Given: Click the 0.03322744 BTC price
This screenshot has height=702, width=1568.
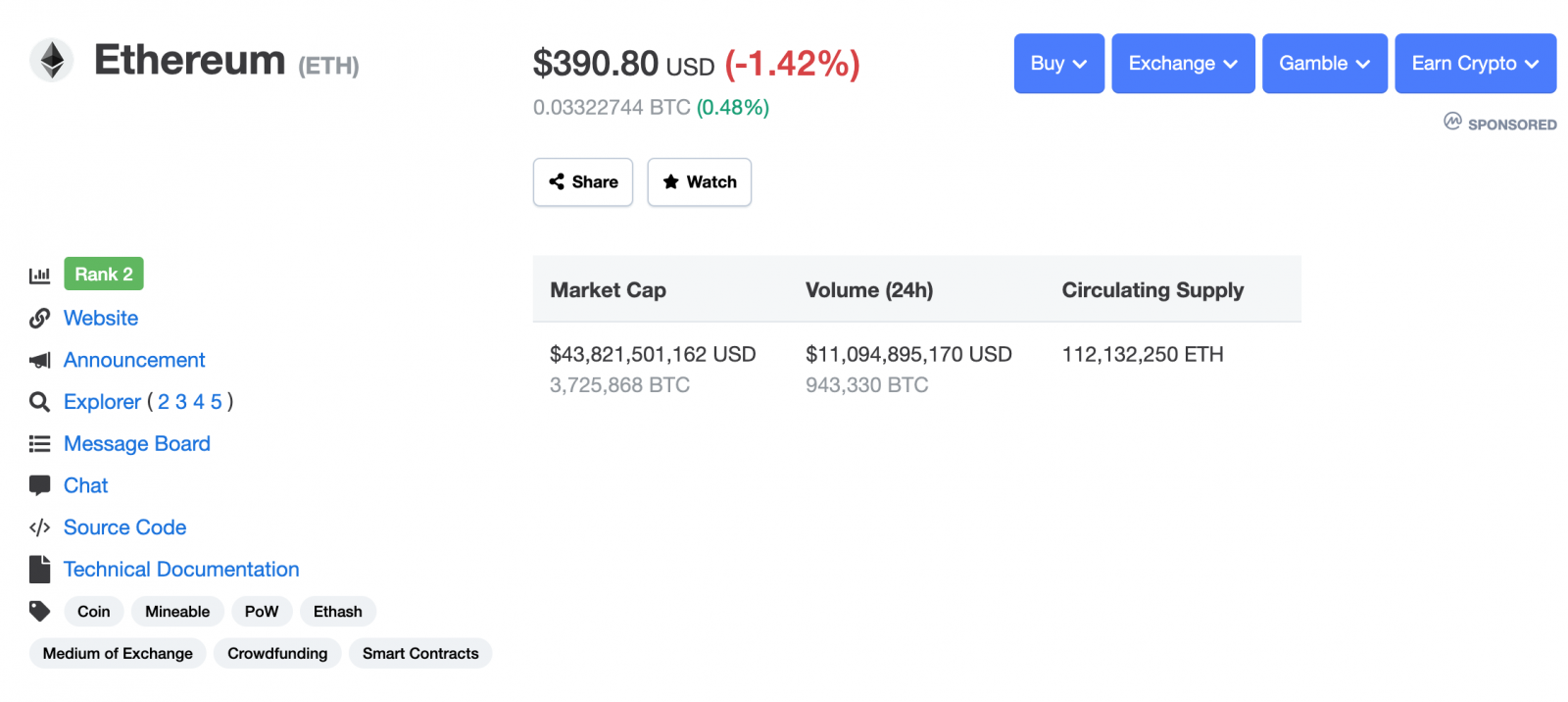Looking at the screenshot, I should click(x=612, y=107).
